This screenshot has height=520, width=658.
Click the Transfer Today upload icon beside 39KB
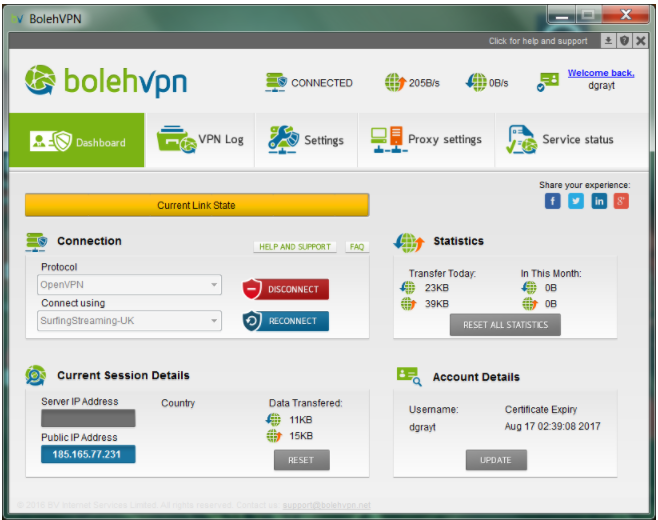408,303
